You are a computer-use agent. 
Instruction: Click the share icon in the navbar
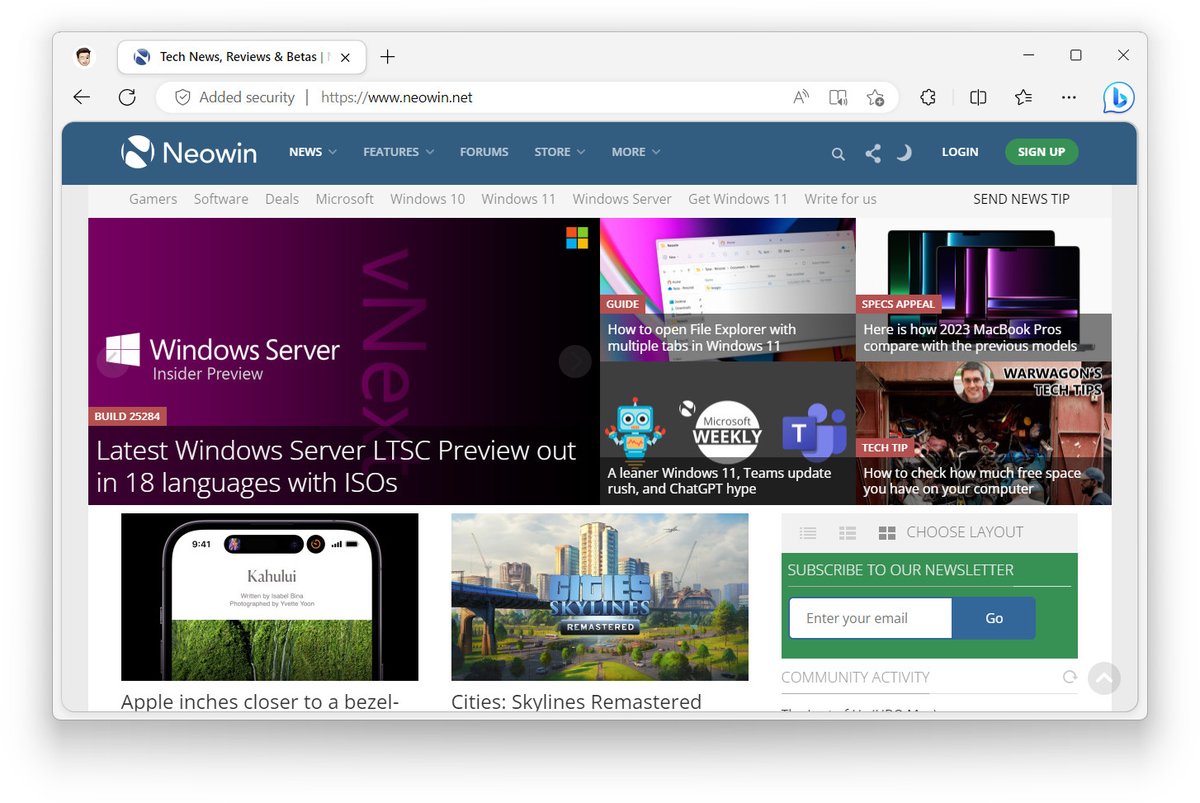tap(872, 153)
